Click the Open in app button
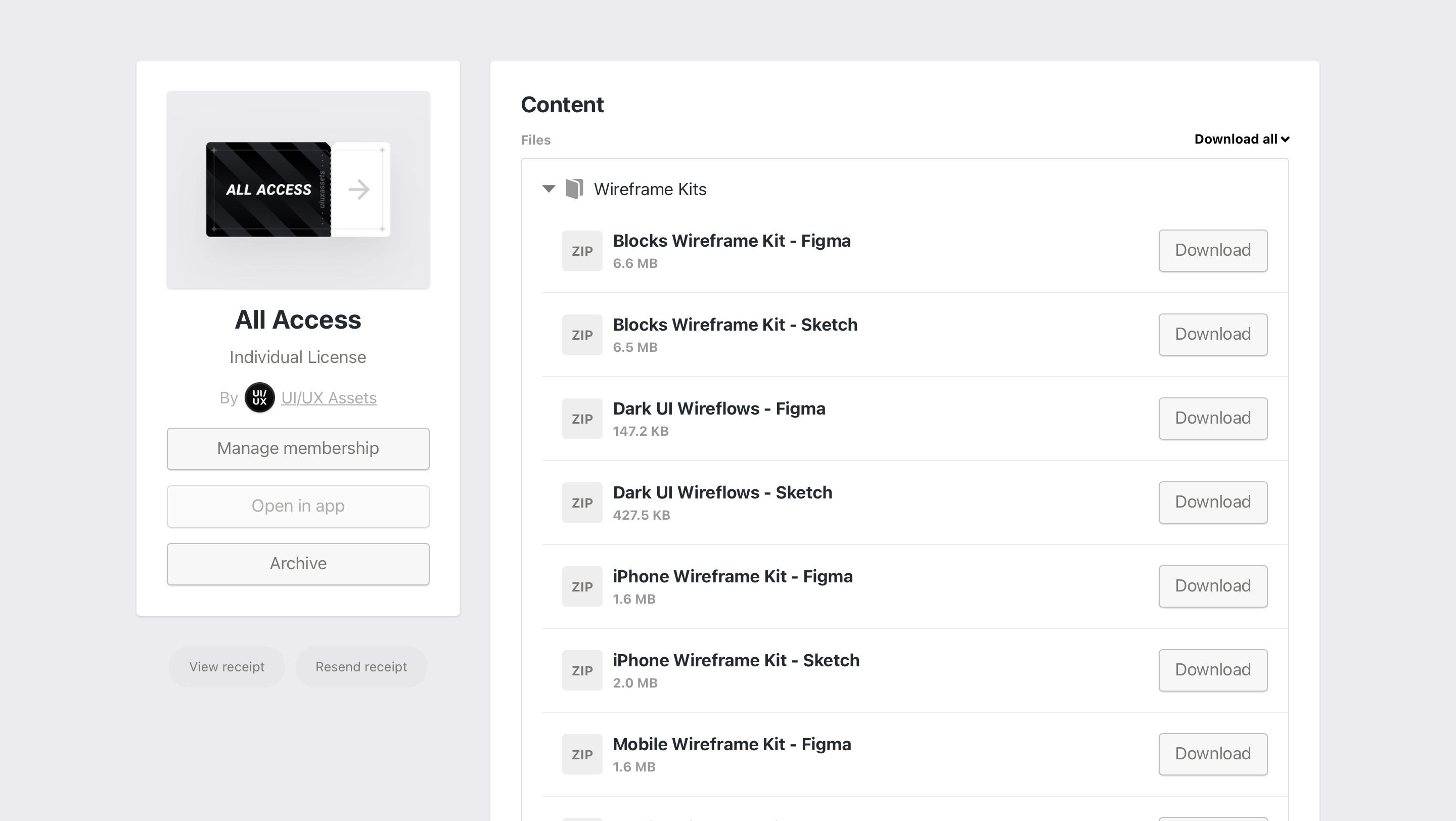The width and height of the screenshot is (1456, 821). point(298,506)
